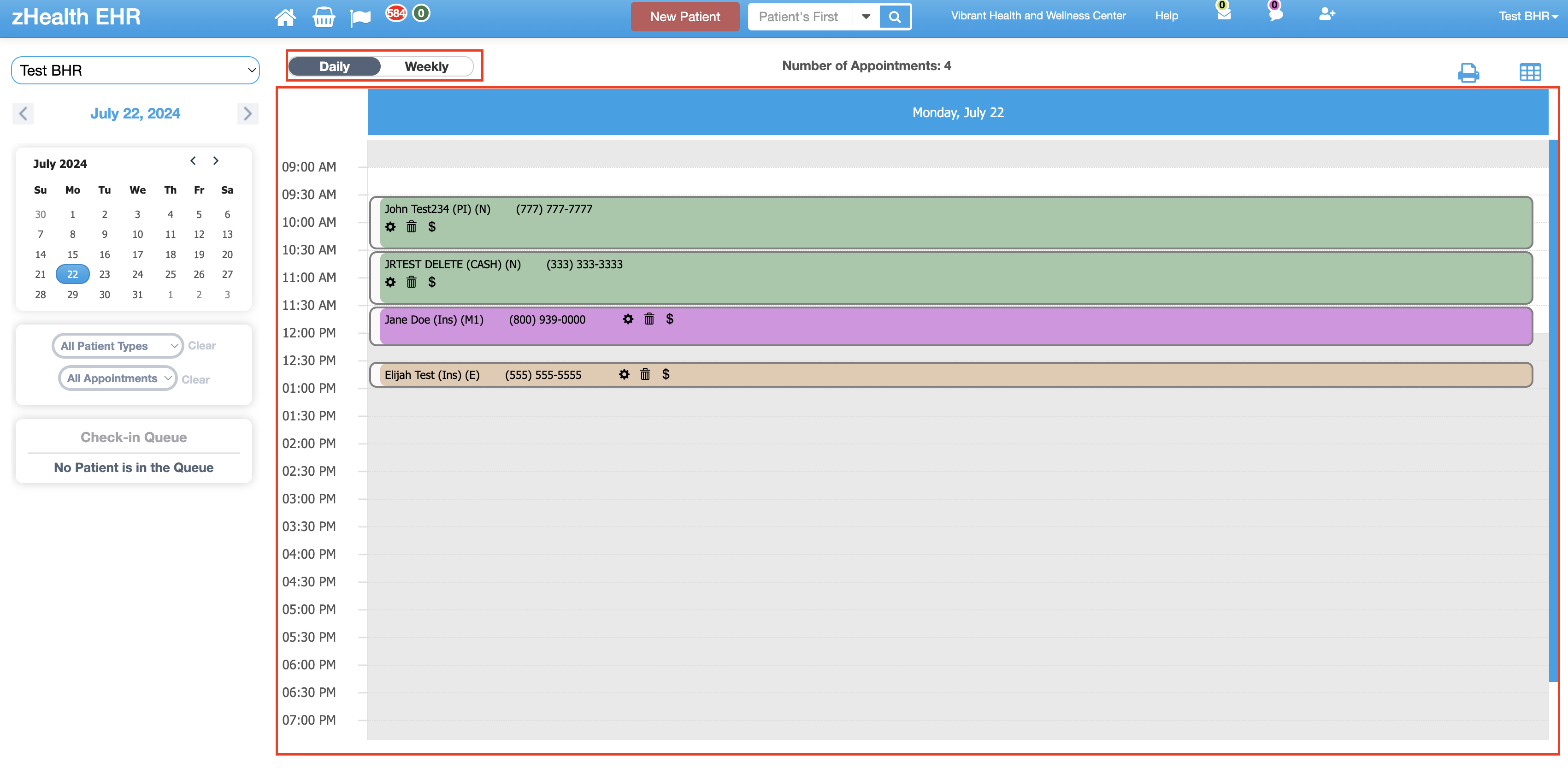Click the patient search magnifier button
1568x768 pixels.
894,17
